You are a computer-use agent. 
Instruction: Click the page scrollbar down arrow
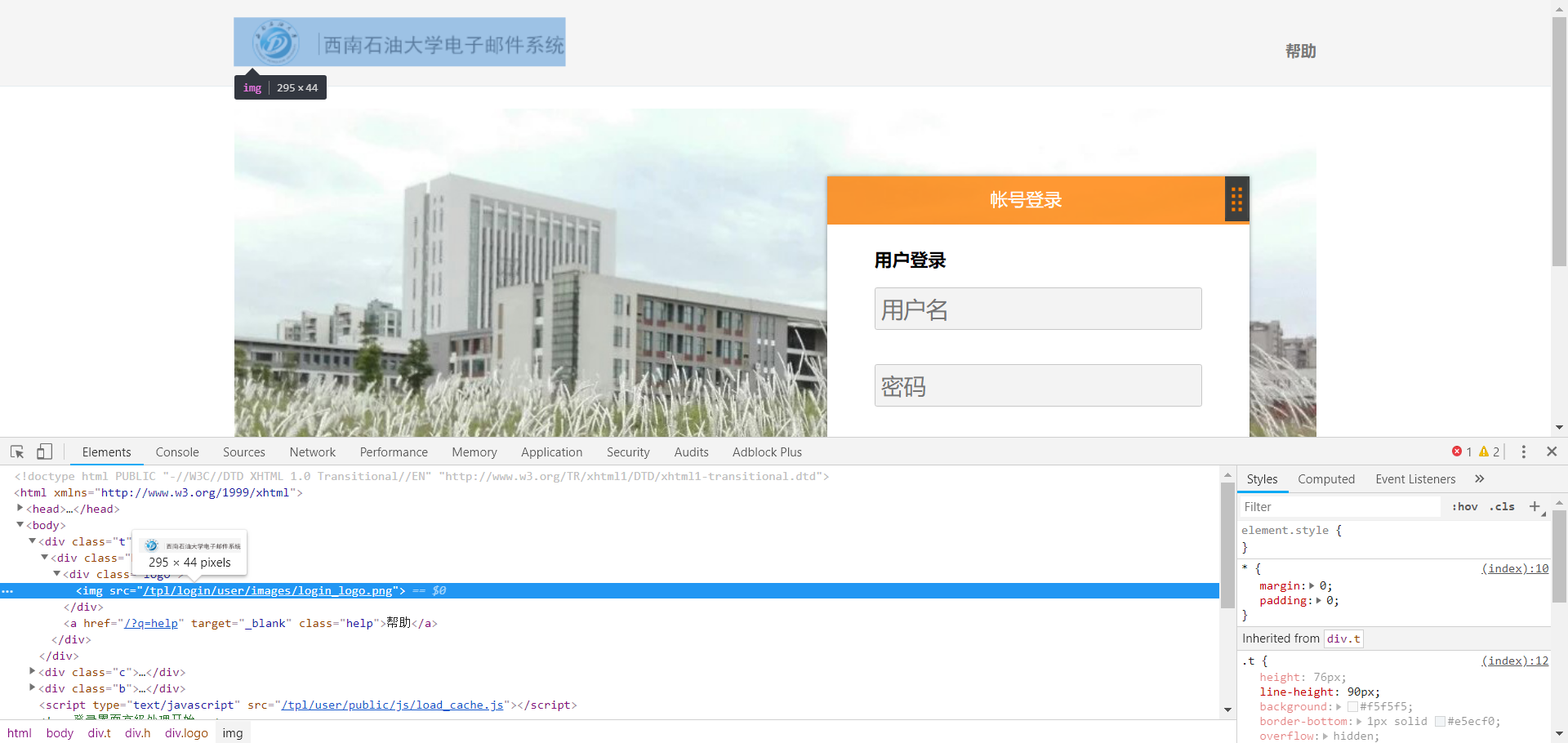point(1559,427)
